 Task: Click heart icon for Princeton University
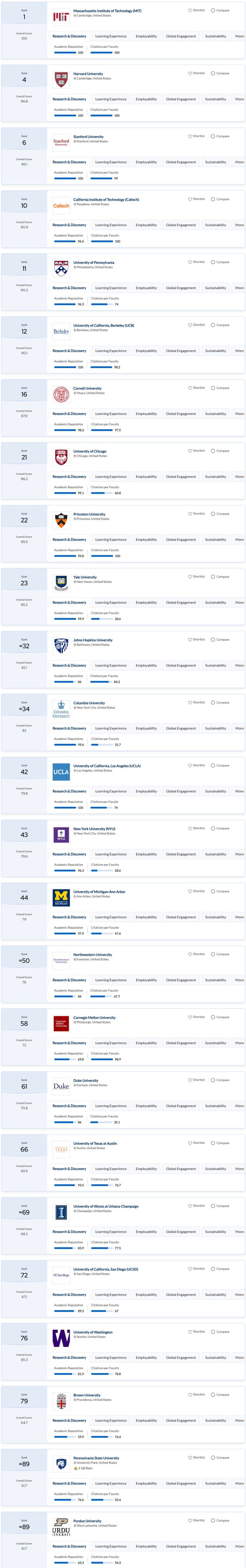(x=189, y=514)
